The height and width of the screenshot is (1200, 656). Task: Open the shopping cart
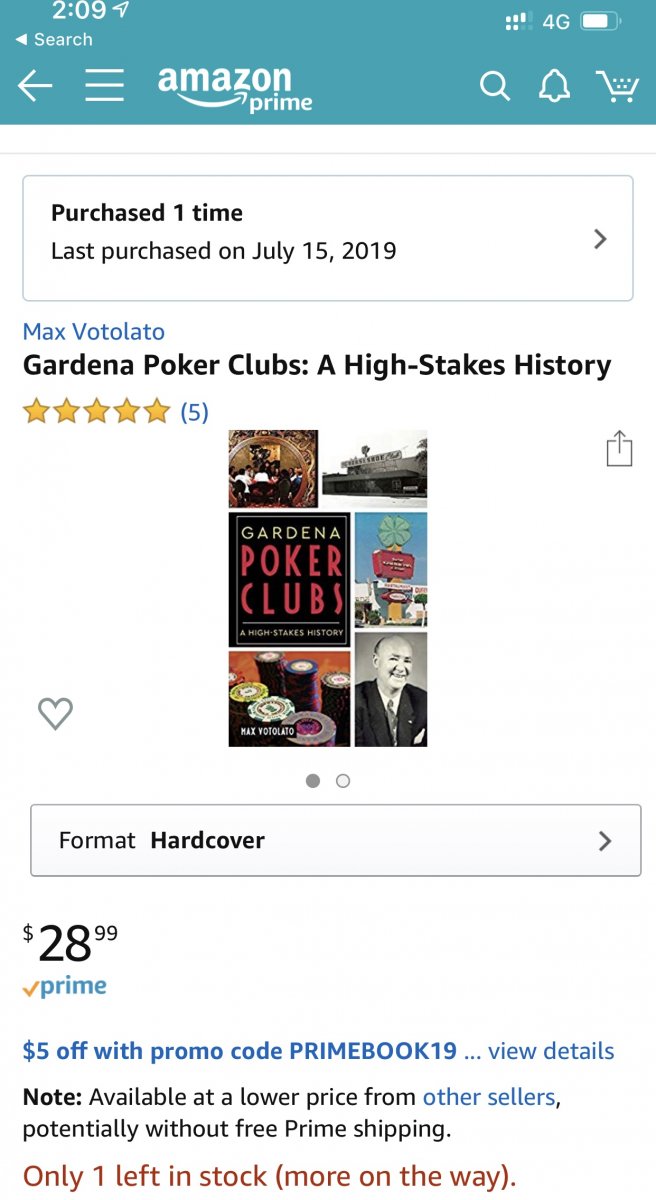click(616, 86)
